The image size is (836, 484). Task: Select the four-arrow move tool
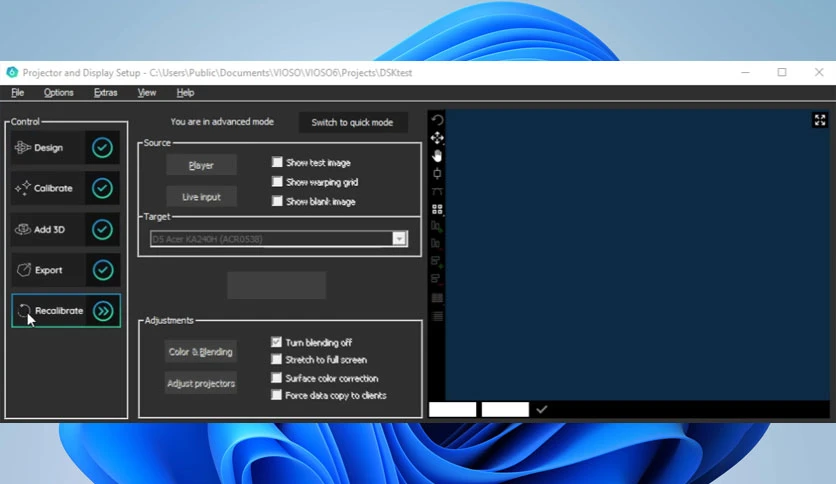437,138
